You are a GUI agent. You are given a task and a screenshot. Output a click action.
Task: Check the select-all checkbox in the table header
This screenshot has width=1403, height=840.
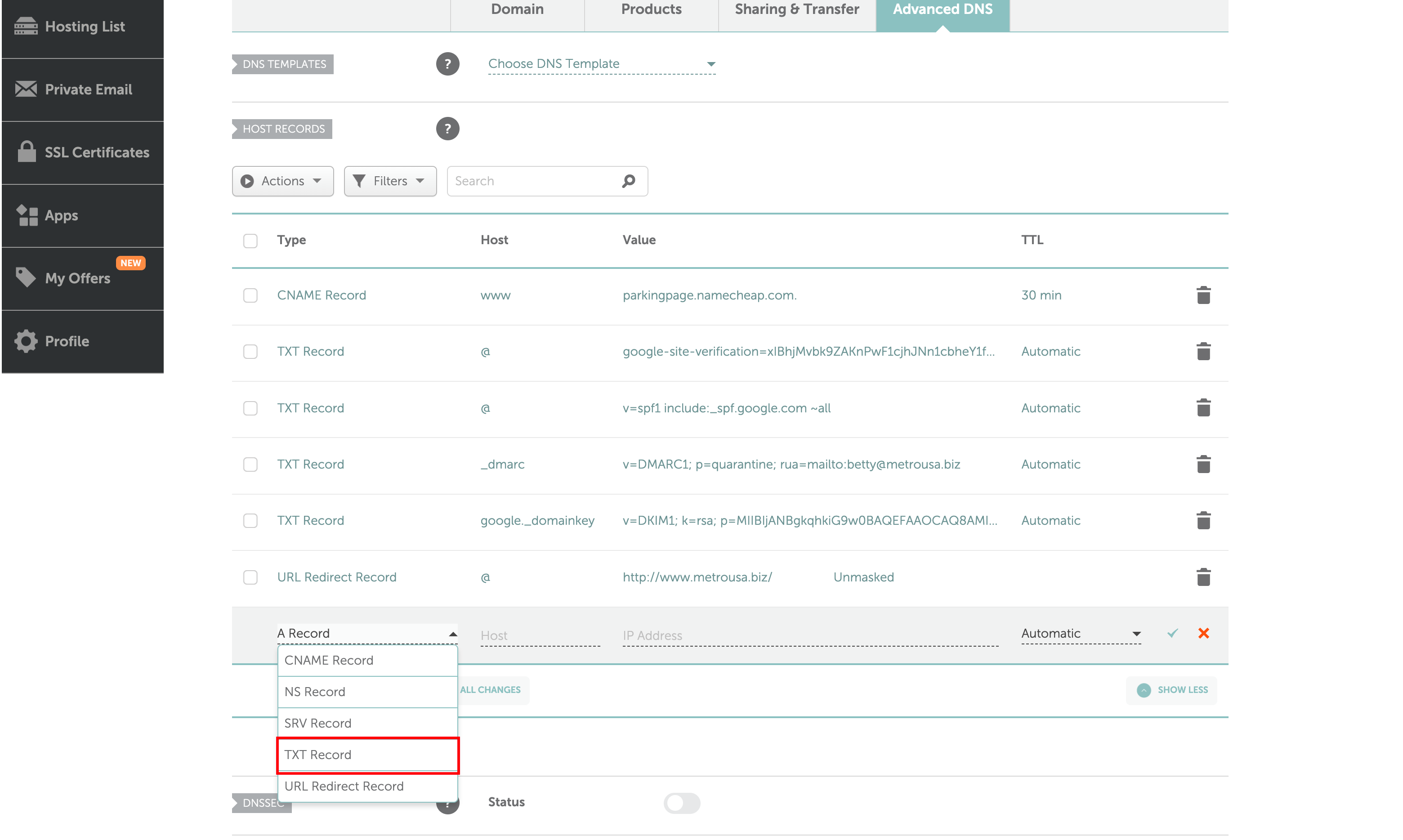[x=250, y=241]
